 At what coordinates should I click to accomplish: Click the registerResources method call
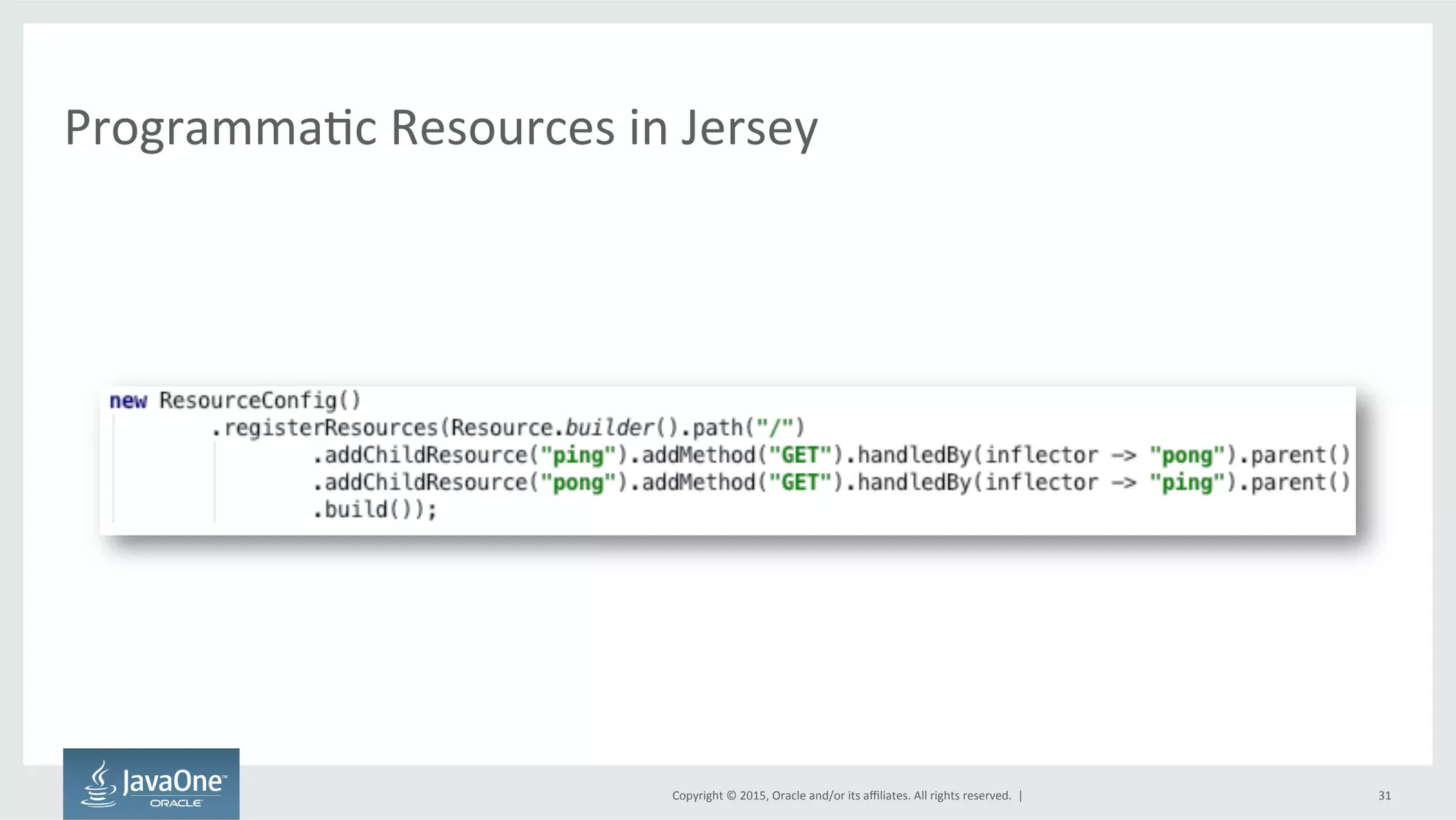tap(331, 427)
